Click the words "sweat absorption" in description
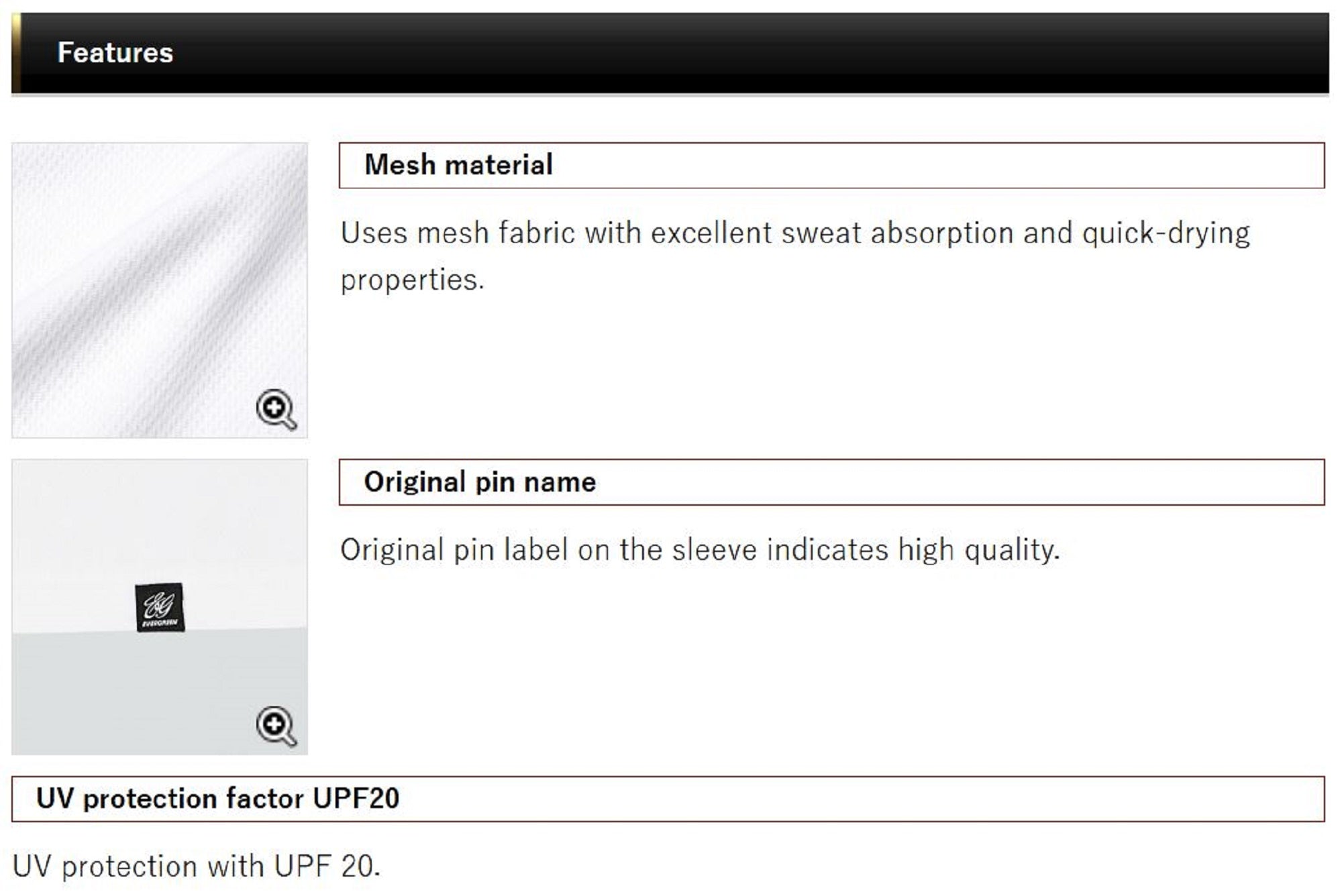The width and height of the screenshot is (1342, 896). tap(897, 233)
